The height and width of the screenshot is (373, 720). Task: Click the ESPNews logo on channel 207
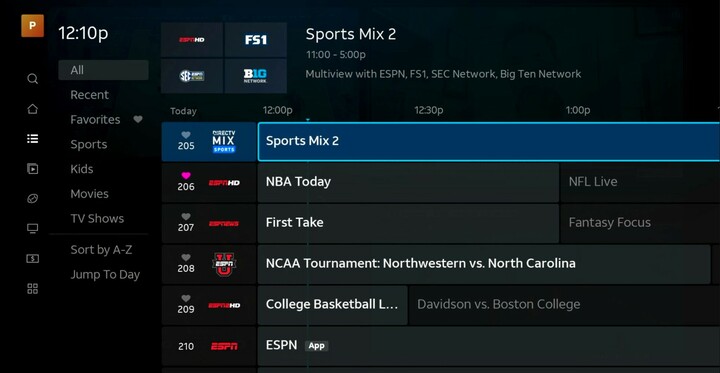224,224
